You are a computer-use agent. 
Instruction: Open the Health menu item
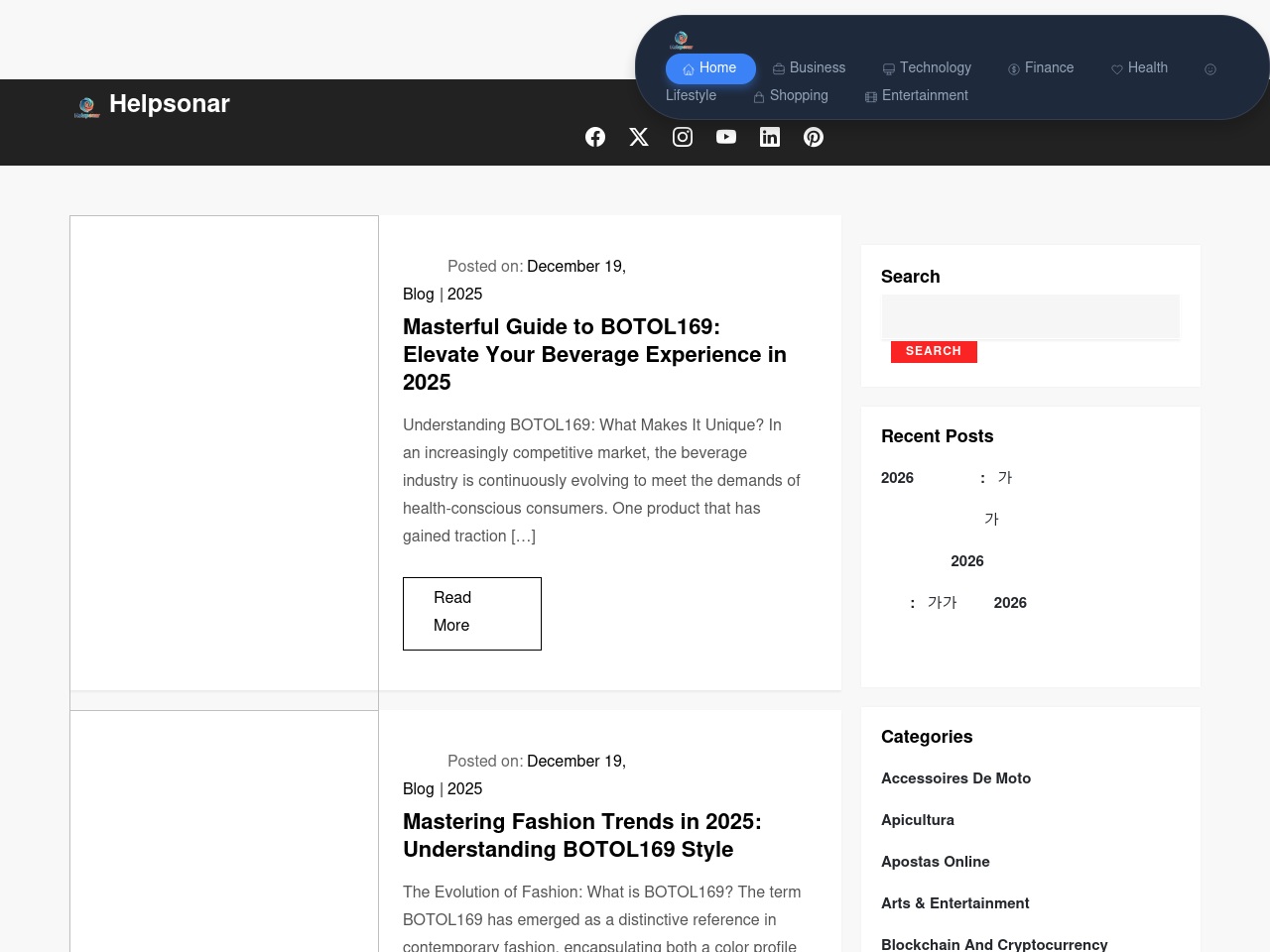pyautogui.click(x=1139, y=68)
